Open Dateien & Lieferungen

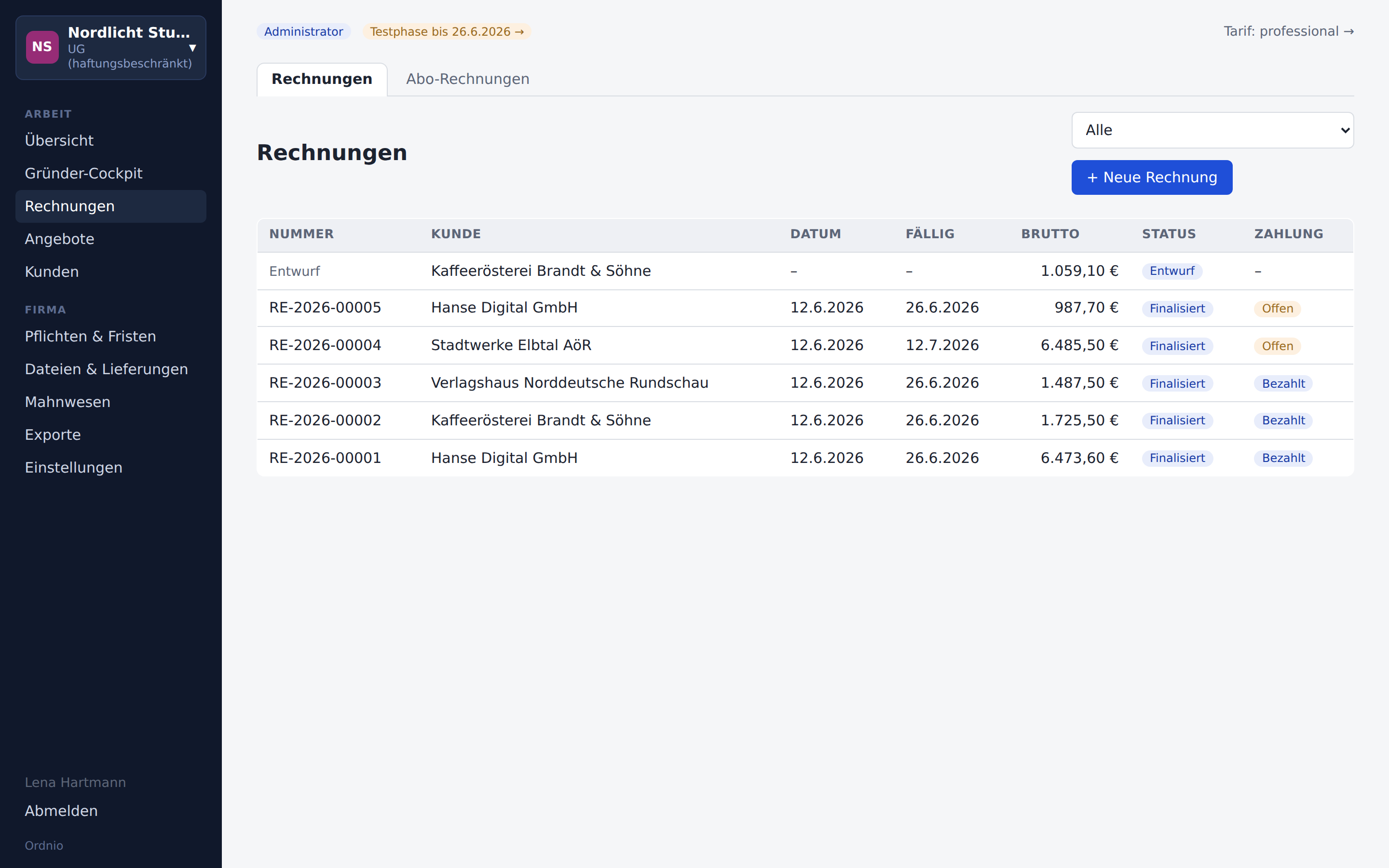tap(111, 369)
